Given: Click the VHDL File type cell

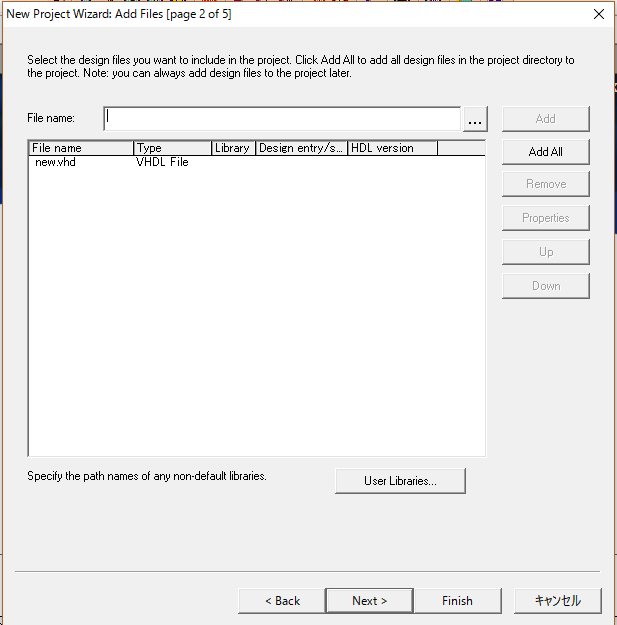Looking at the screenshot, I should click(162, 162).
